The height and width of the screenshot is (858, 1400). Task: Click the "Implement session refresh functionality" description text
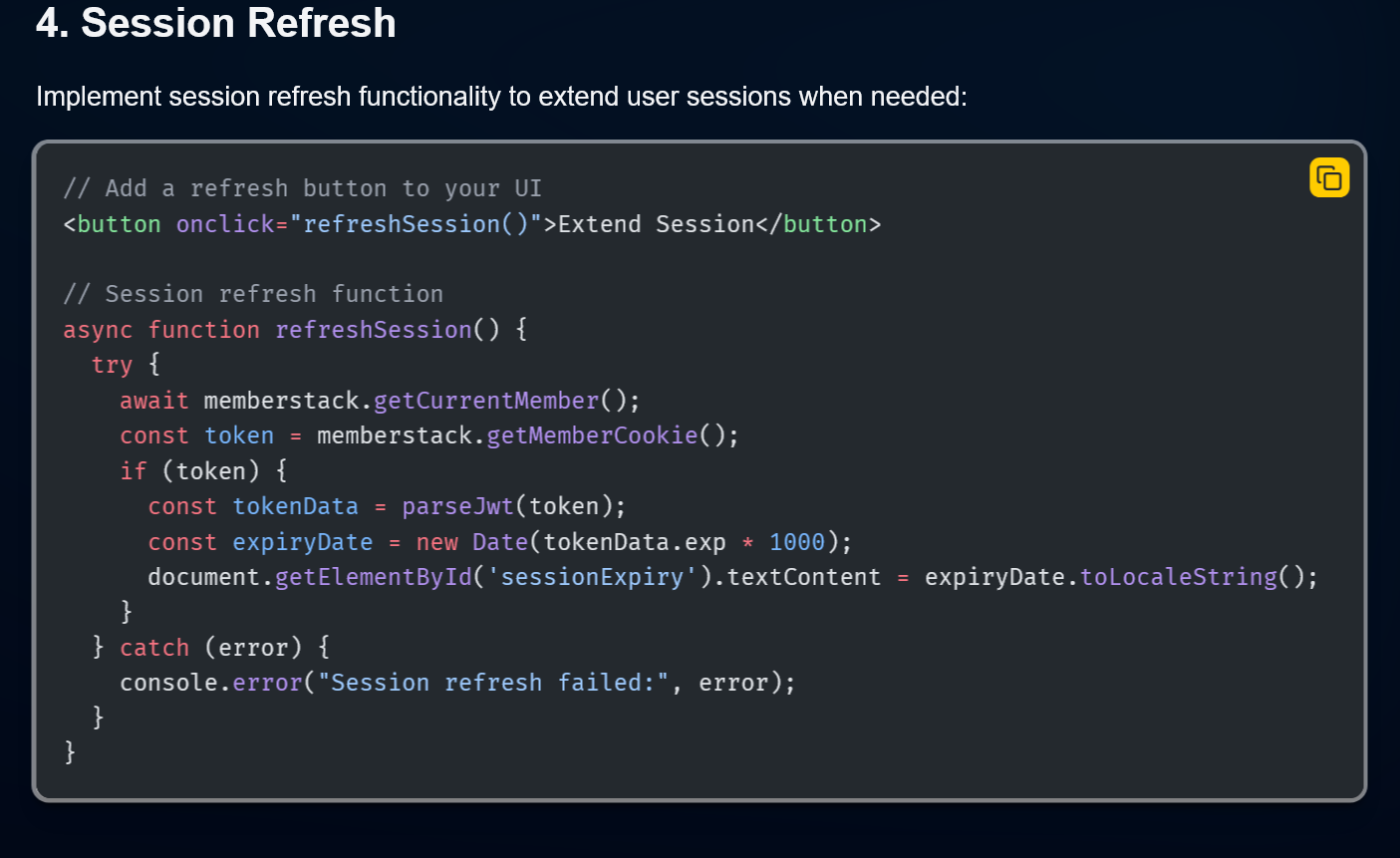[501, 97]
